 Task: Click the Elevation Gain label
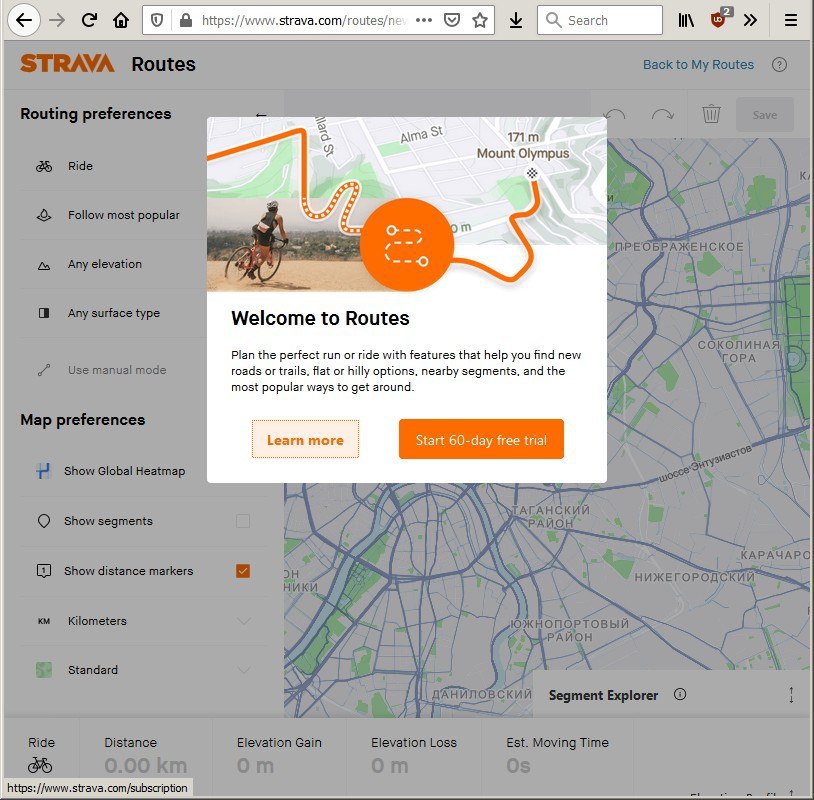click(x=279, y=742)
